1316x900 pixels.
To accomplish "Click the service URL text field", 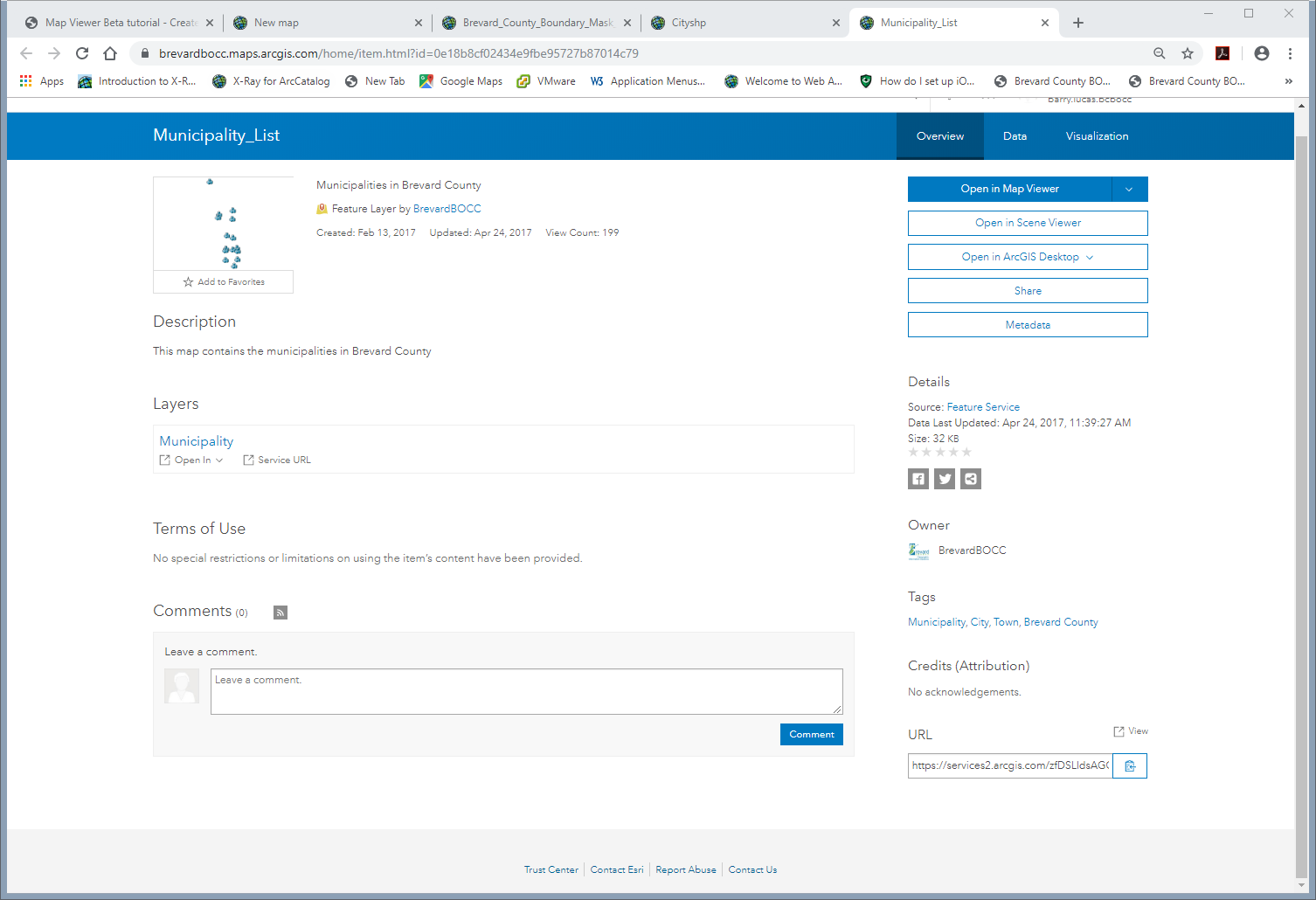I will coord(1010,765).
